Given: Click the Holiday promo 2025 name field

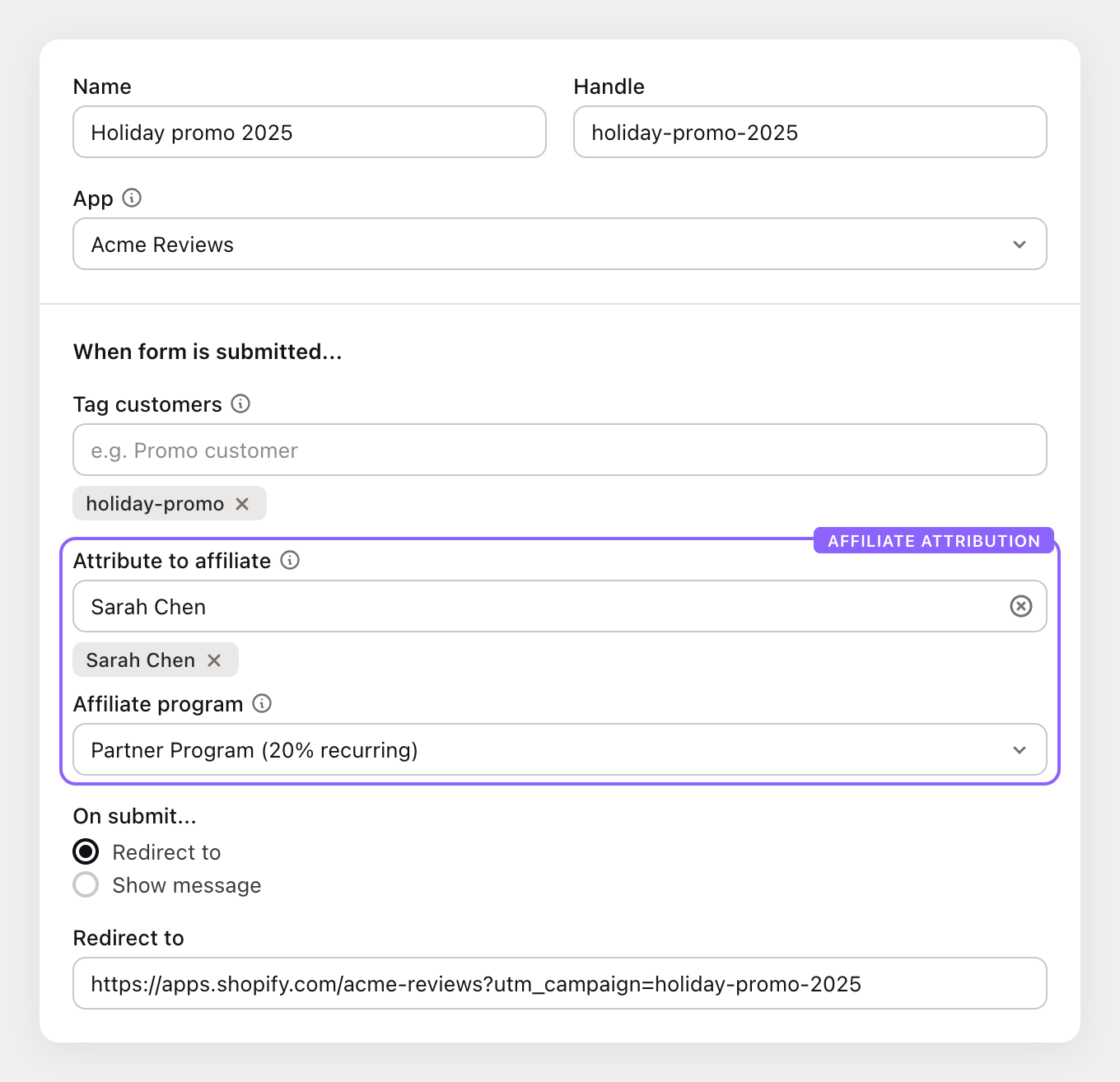Looking at the screenshot, I should tap(309, 132).
